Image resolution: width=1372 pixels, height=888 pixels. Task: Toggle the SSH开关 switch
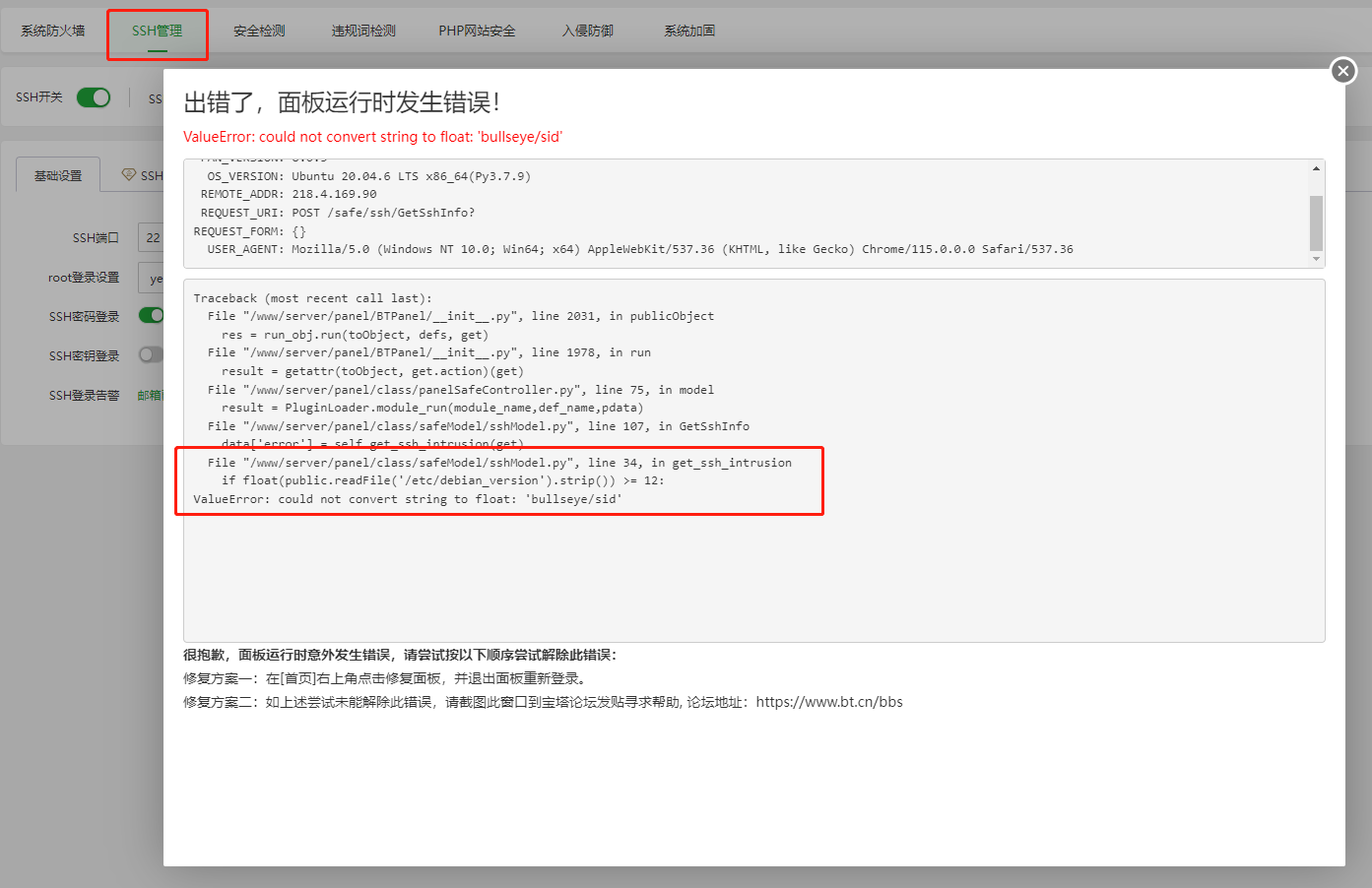94,97
